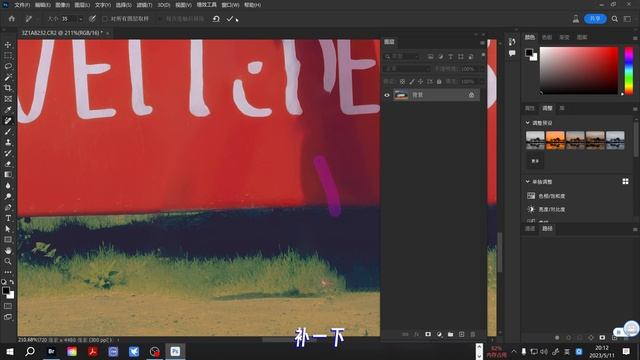Toggle lock image pixels brush icon

[411, 82]
